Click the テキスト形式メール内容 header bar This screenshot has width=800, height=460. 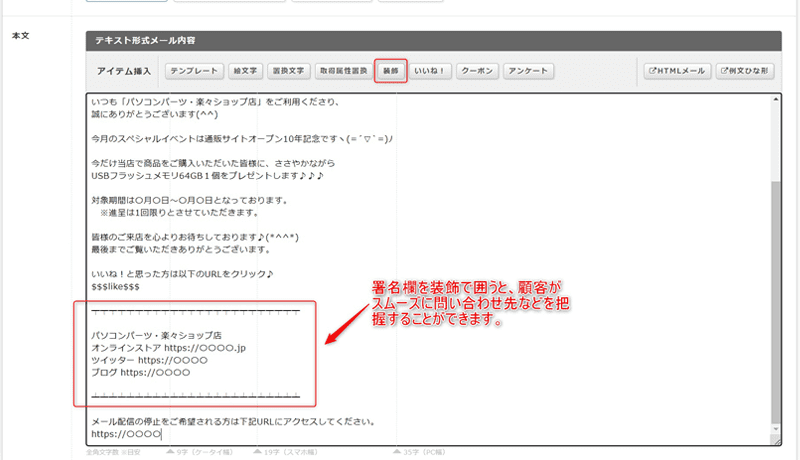[434, 40]
